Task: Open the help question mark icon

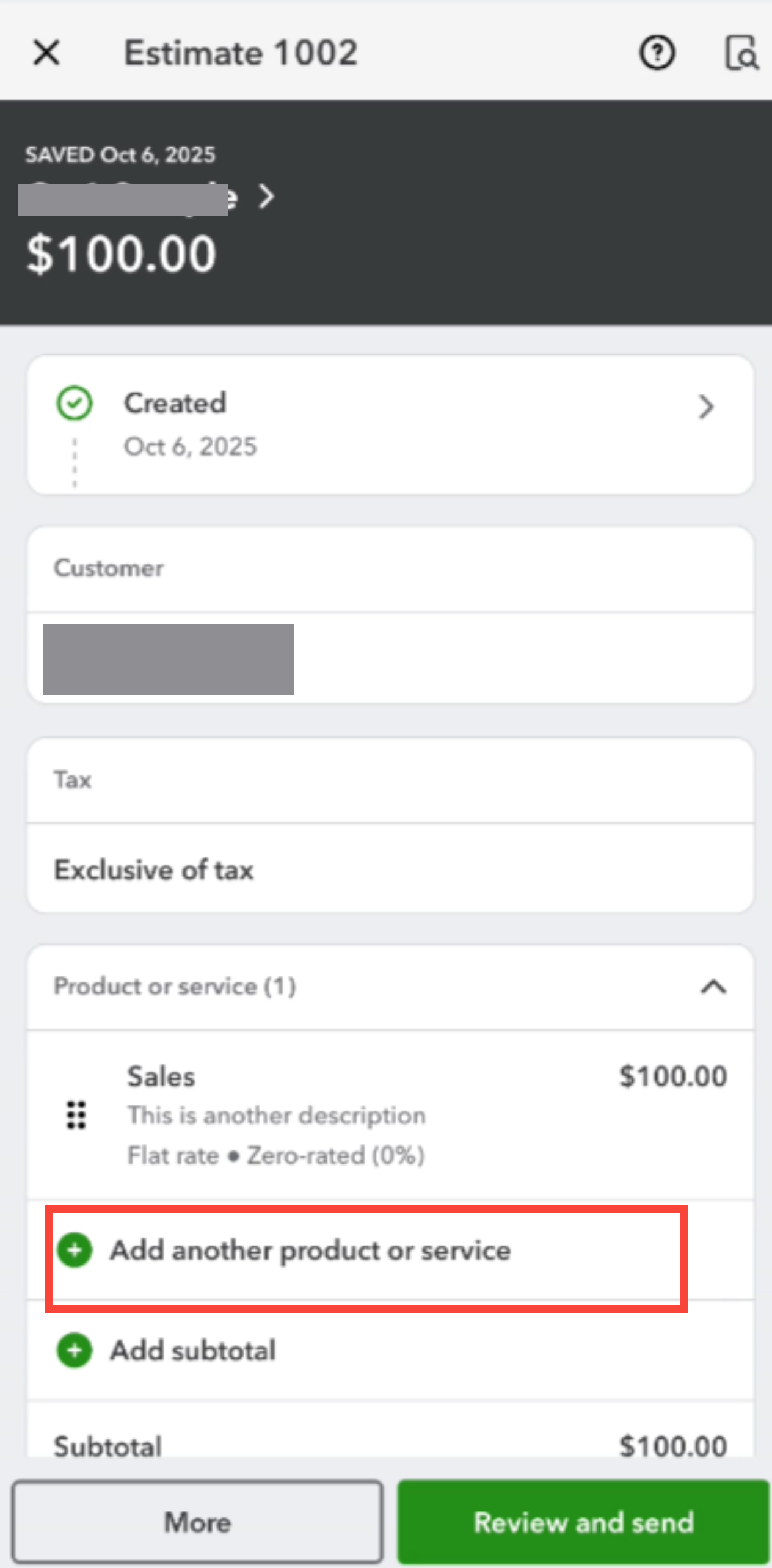Action: coord(657,53)
